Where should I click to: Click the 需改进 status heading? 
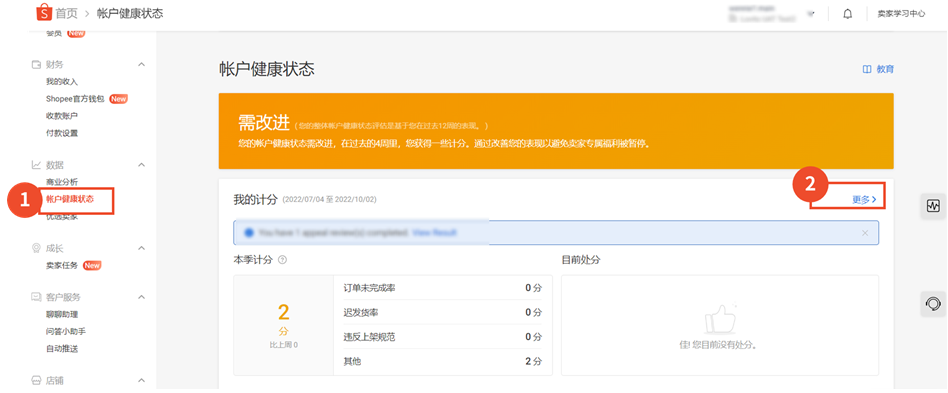[x=264, y=123]
